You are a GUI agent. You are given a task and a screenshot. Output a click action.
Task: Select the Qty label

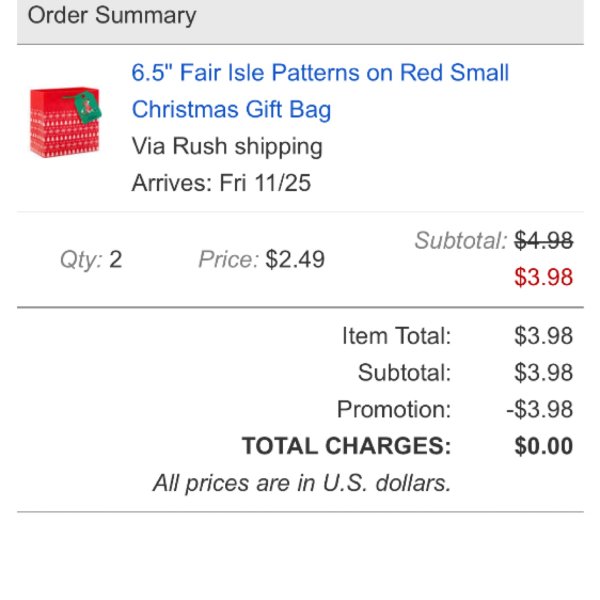(x=81, y=260)
